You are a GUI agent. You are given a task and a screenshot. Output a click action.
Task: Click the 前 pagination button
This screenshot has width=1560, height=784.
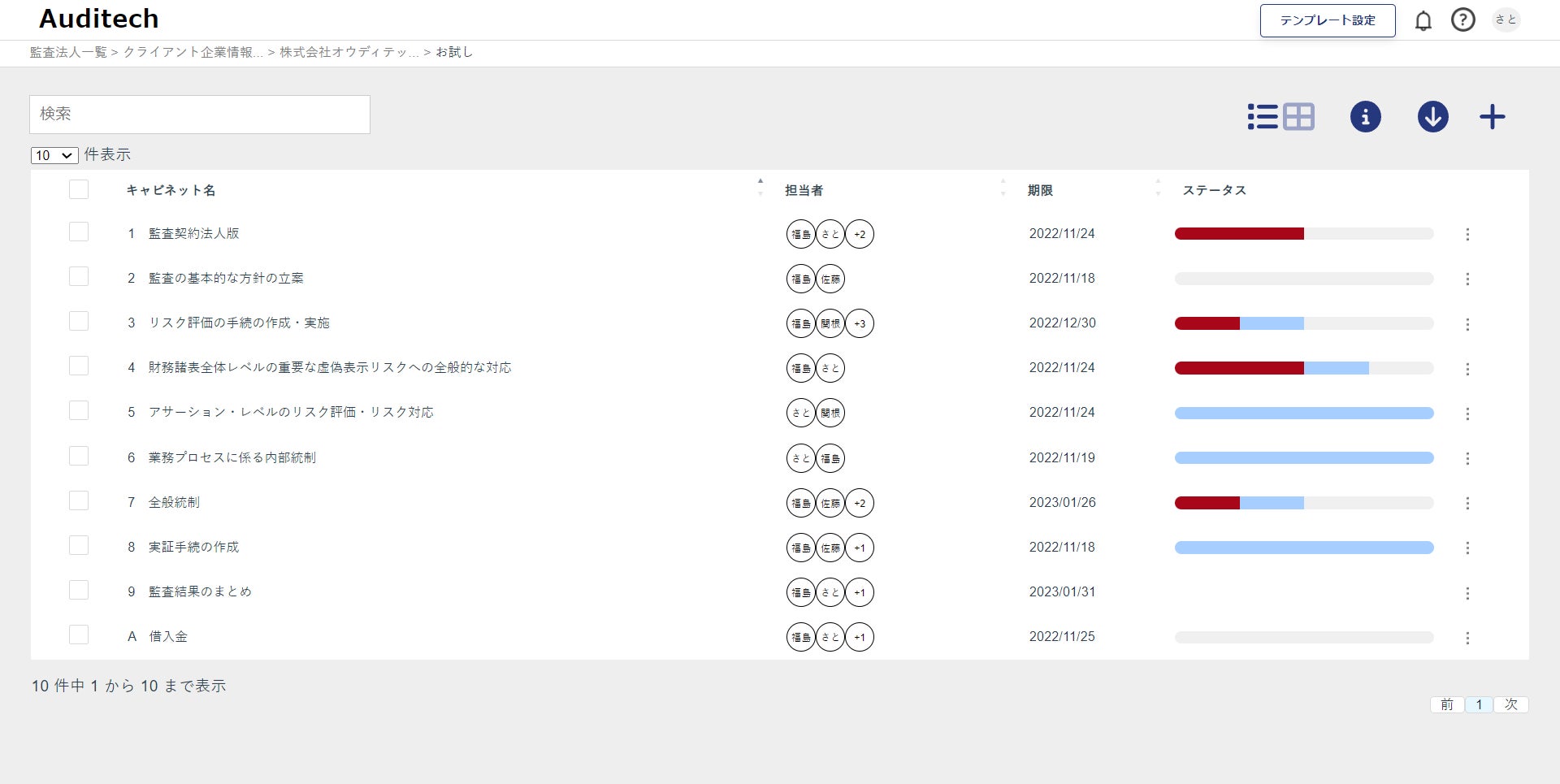tap(1447, 704)
